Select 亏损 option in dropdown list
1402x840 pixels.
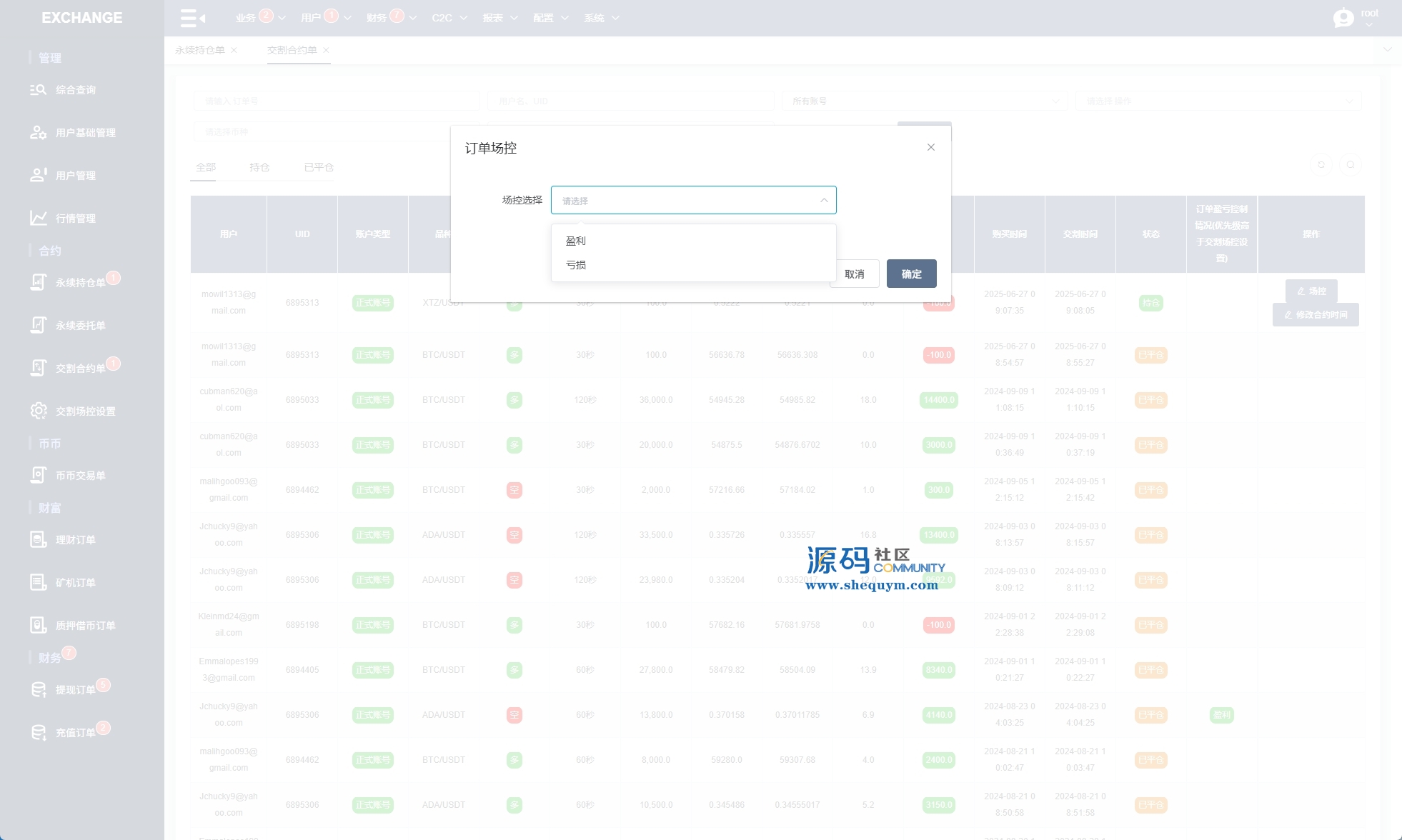coord(576,265)
